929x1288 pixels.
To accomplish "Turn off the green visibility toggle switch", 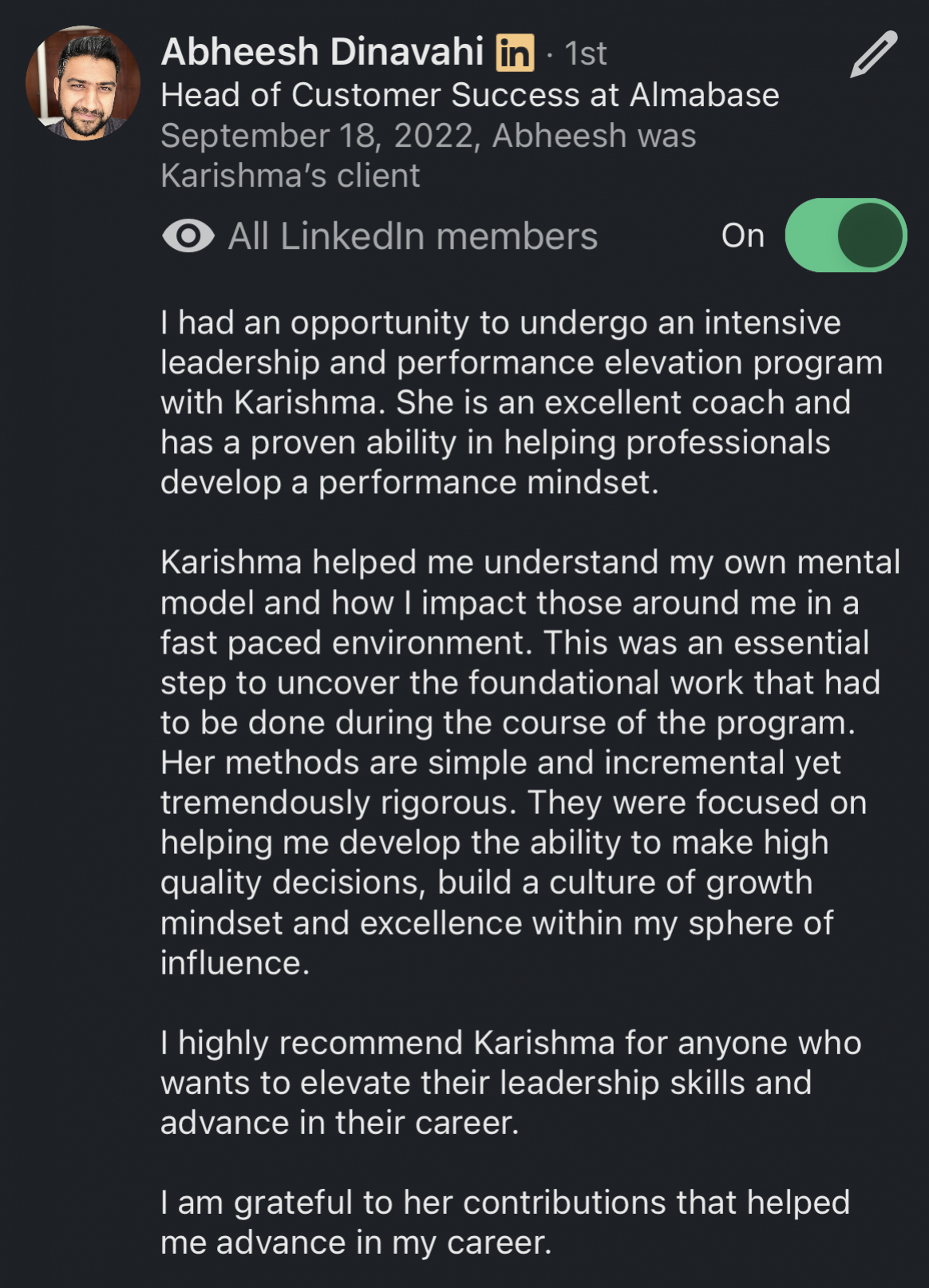I will tap(845, 235).
